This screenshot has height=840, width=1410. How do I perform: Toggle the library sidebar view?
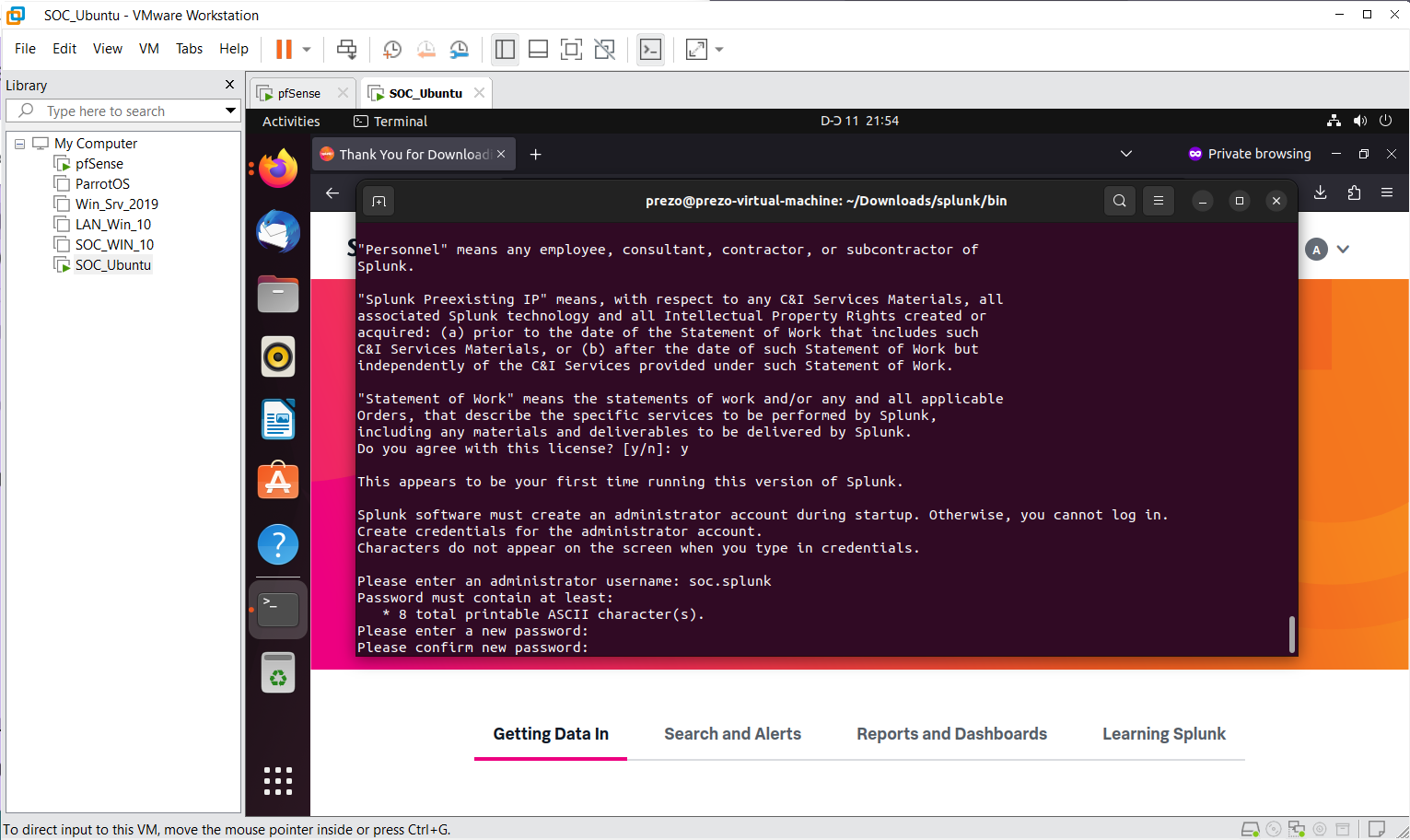tap(505, 50)
